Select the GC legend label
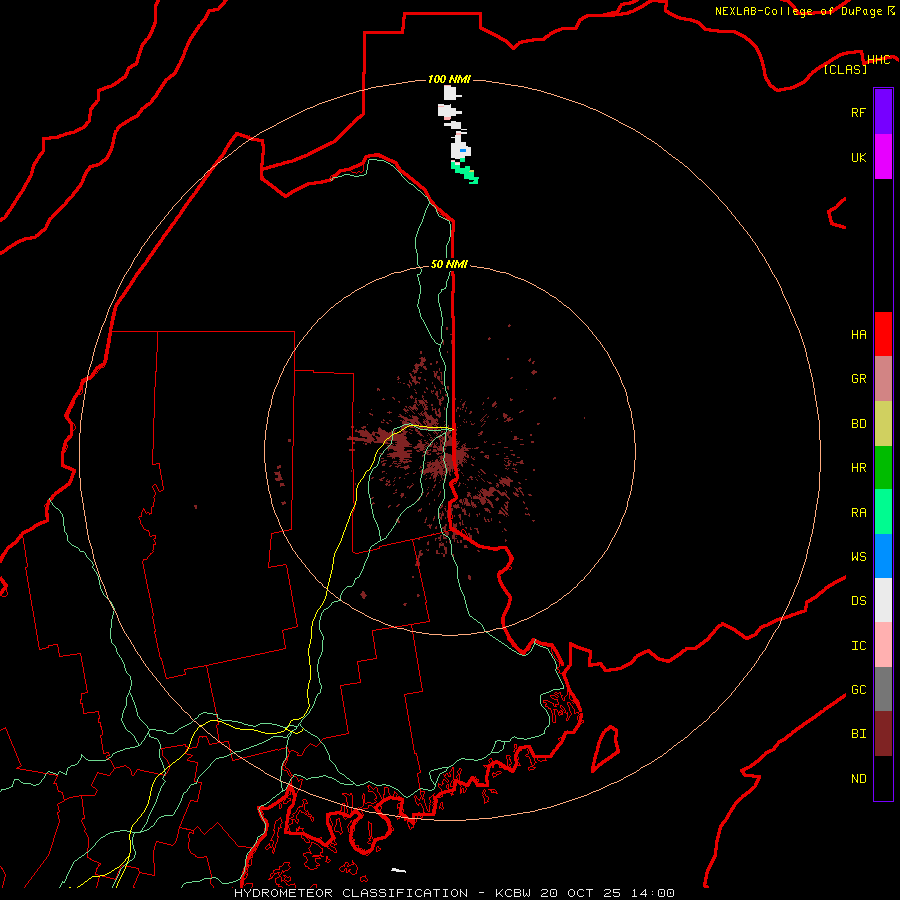Screen dimensions: 900x900 click(858, 690)
